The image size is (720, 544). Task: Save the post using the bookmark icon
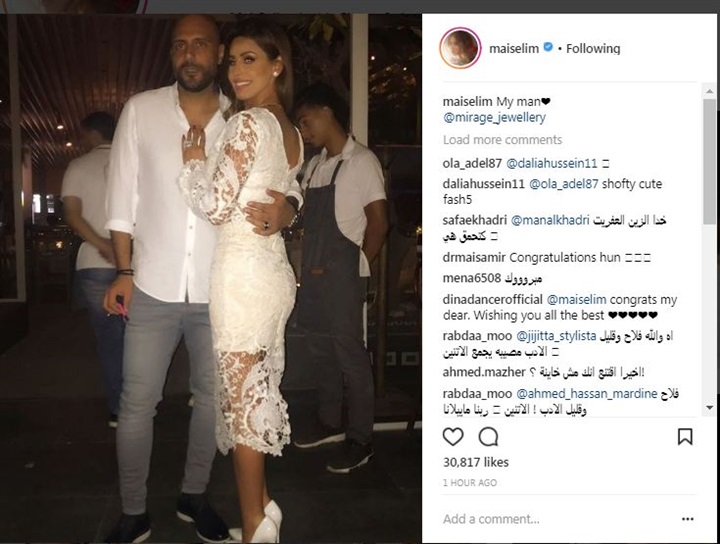pyautogui.click(x=685, y=437)
